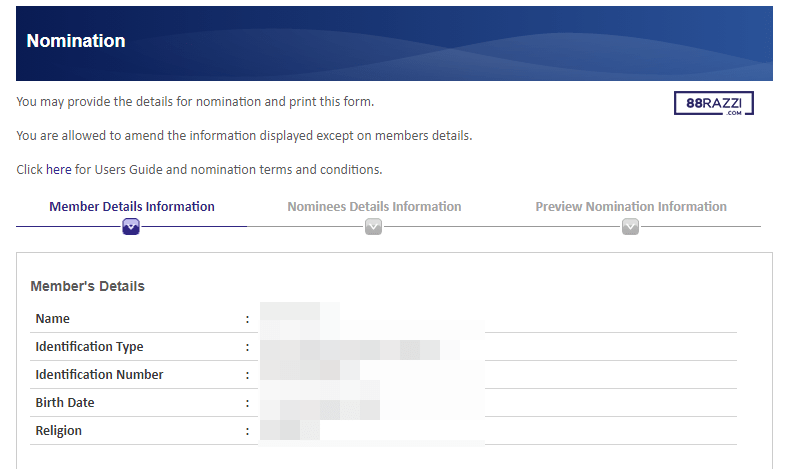
Task: Click the Religion label
Action: point(58,431)
